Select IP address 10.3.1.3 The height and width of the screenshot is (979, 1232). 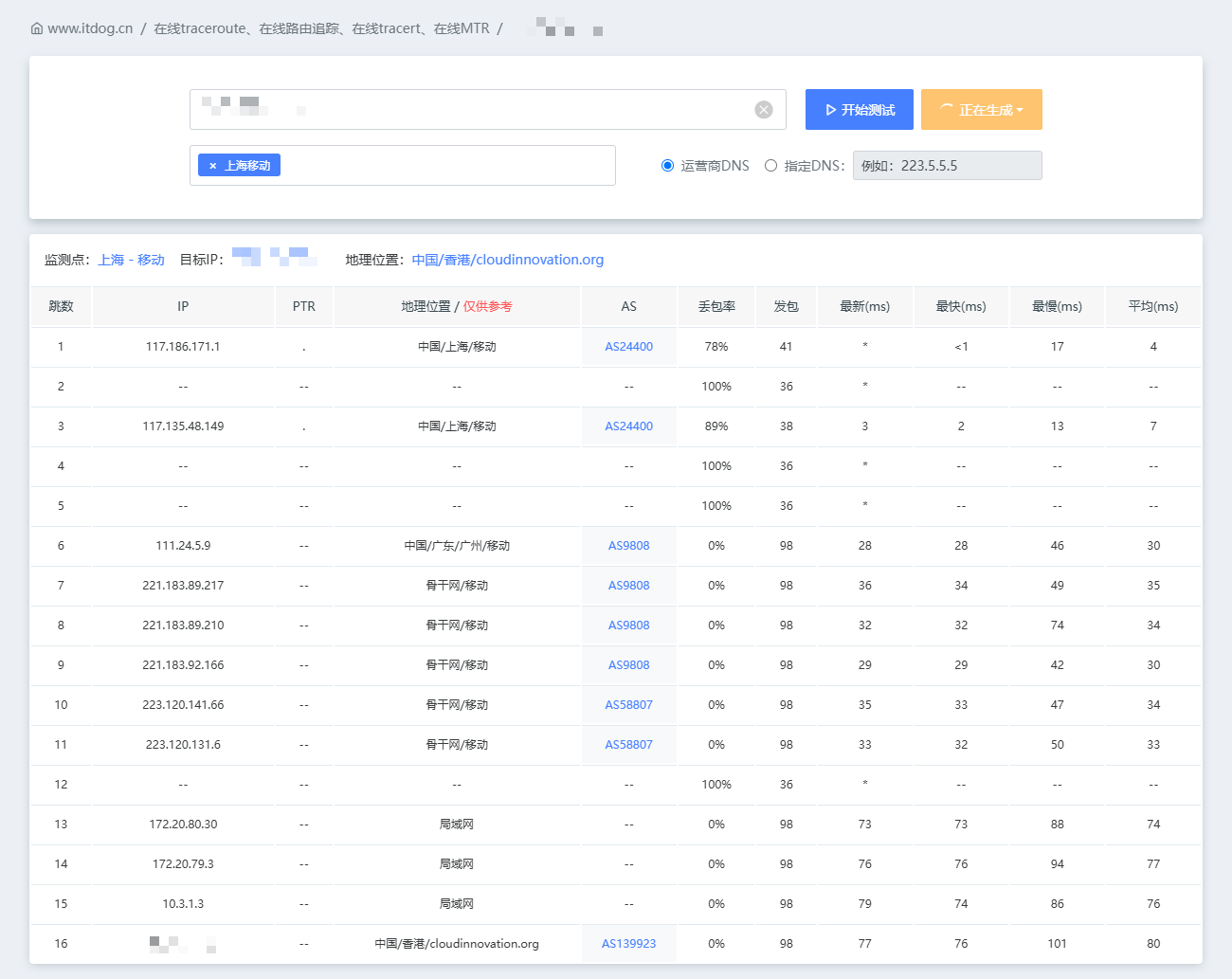coord(183,904)
